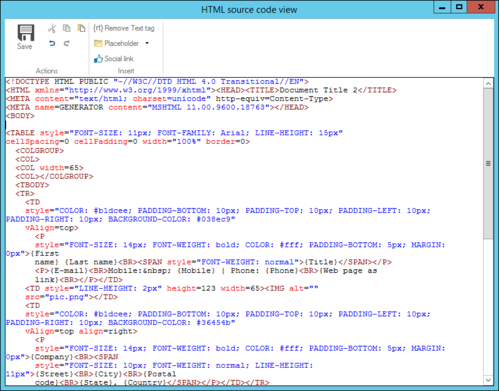The height and width of the screenshot is (391, 499).
Task: Click the 'Document Title 2' text
Action: pyautogui.click(x=318, y=90)
